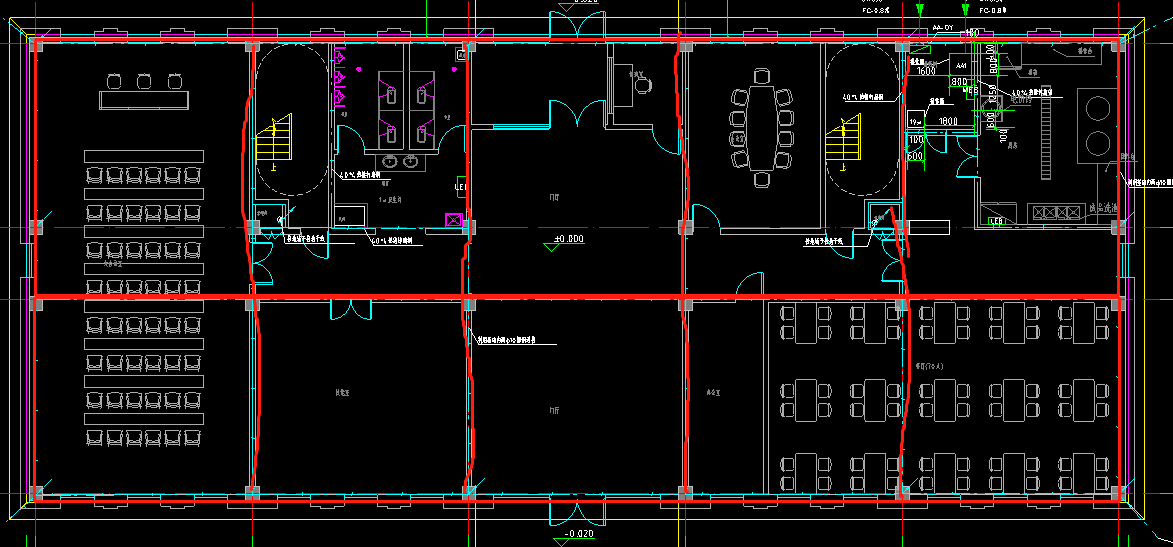Click the magenta crossed box in the restroom corner
This screenshot has width=1173, height=547.
[x=453, y=219]
